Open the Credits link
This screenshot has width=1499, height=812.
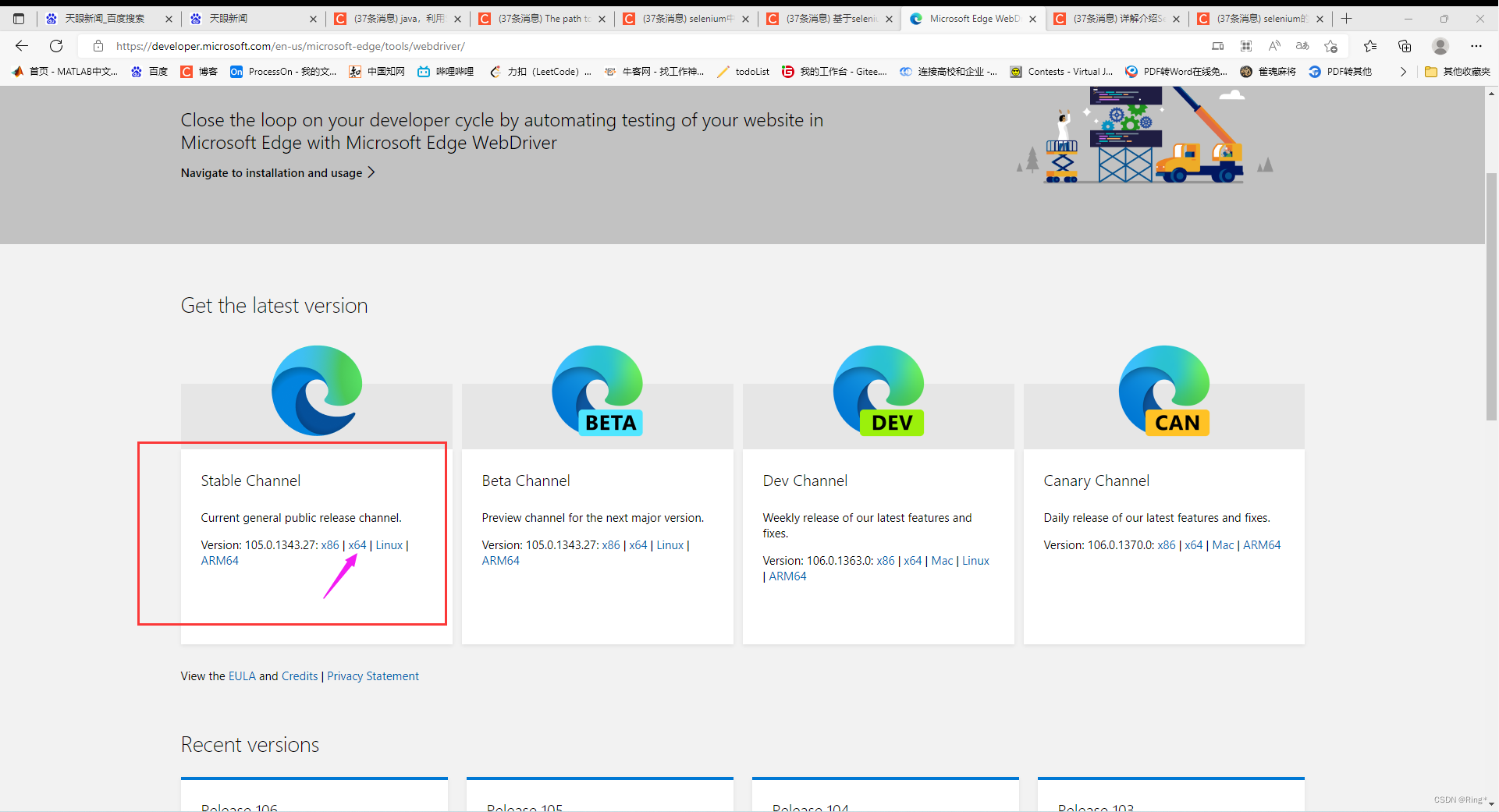[300, 676]
